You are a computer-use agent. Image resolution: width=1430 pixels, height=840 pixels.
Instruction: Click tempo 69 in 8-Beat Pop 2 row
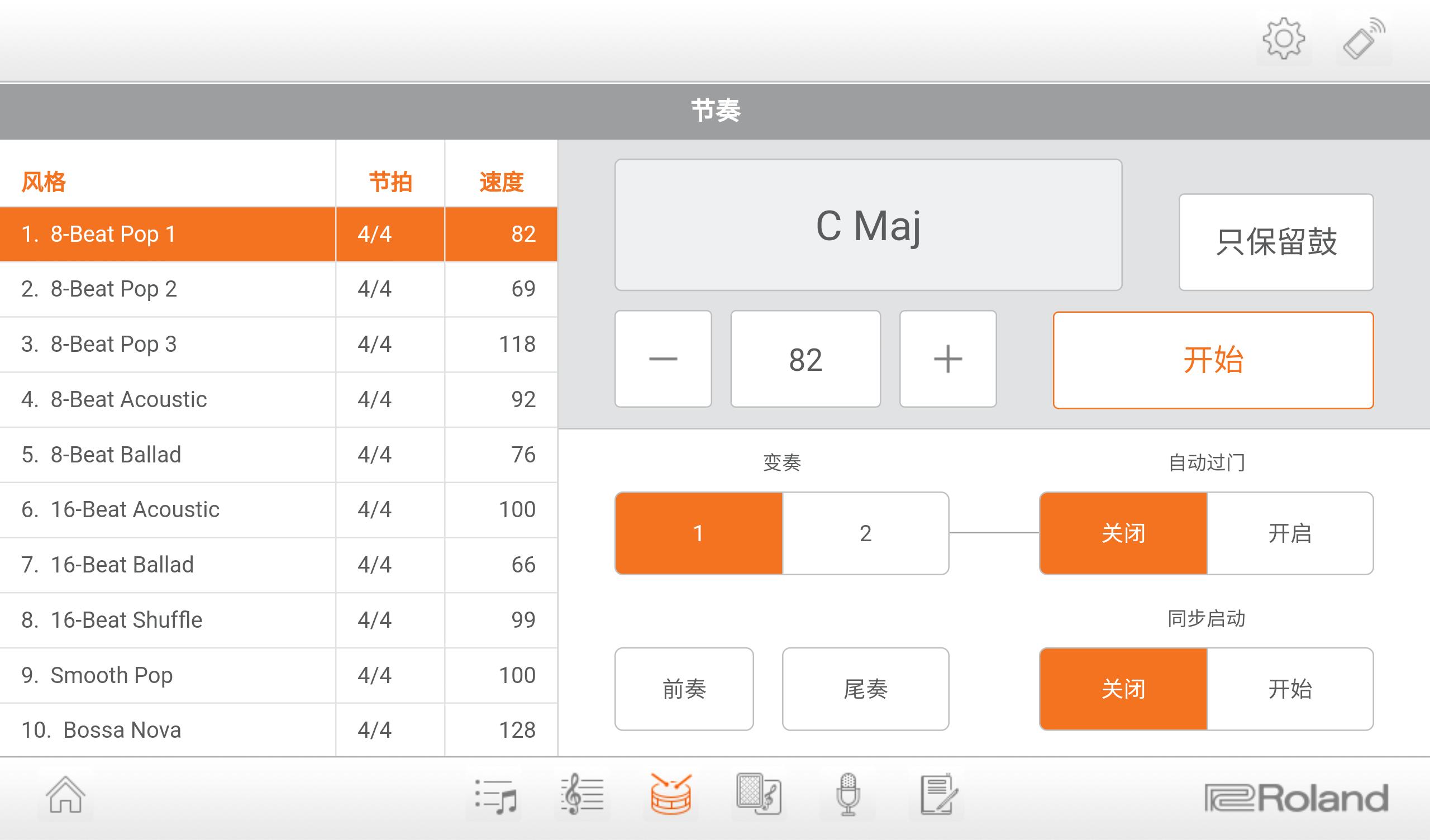tap(523, 289)
